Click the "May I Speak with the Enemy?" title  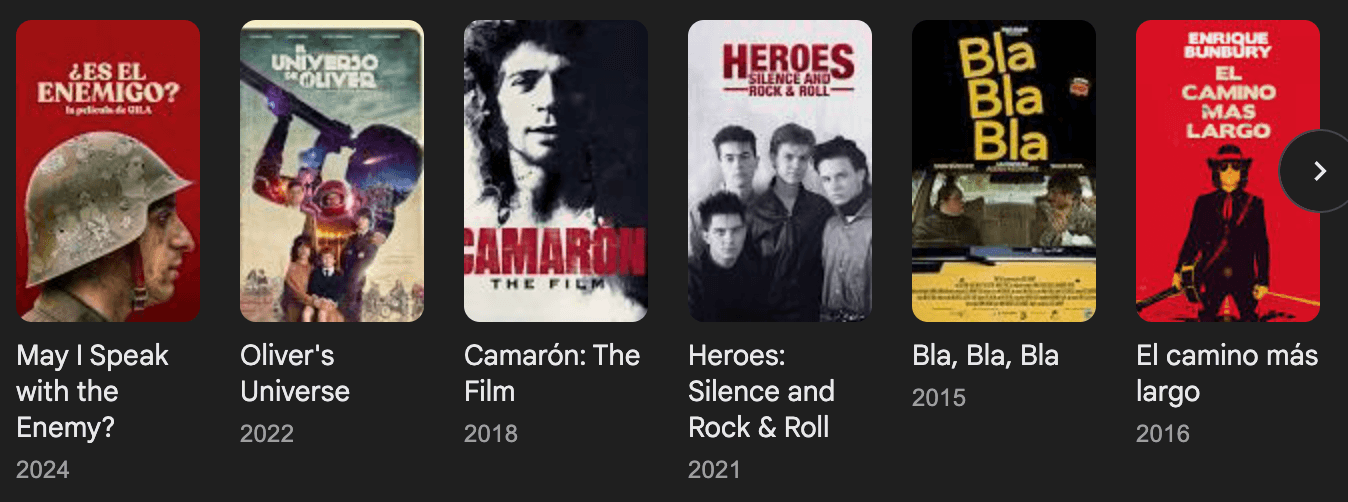(x=93, y=391)
